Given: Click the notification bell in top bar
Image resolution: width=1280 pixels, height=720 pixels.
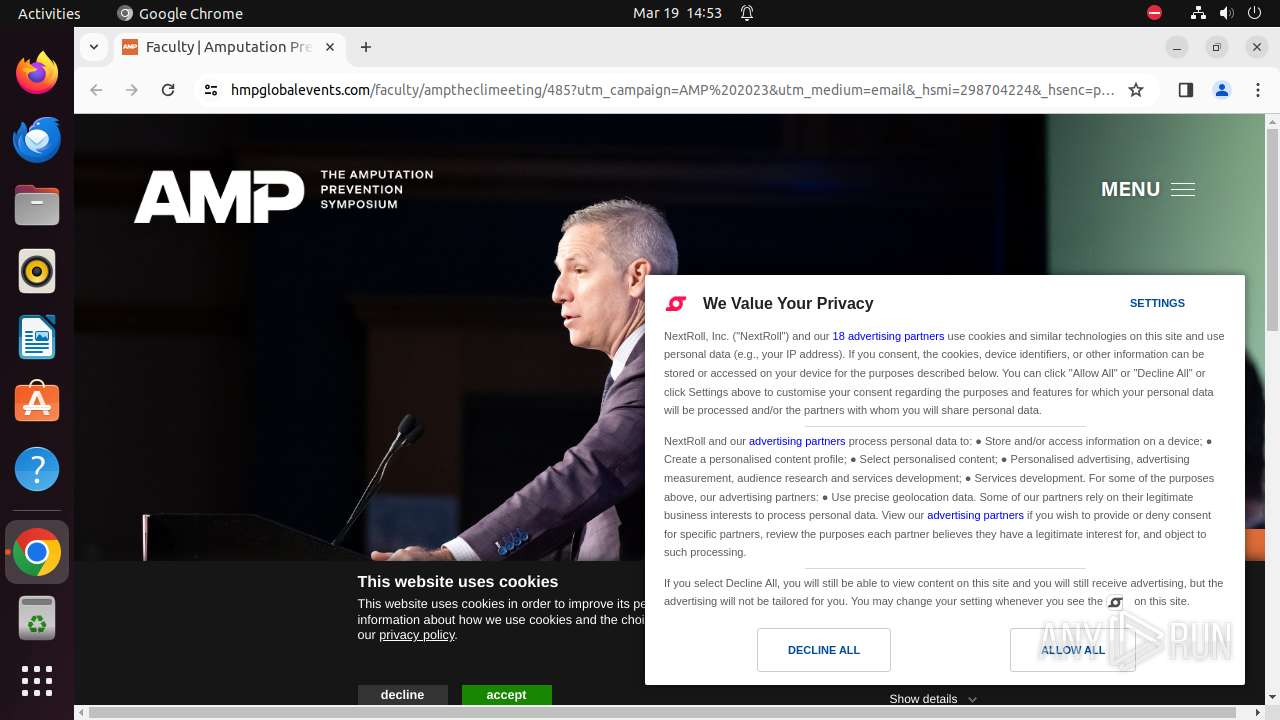Looking at the screenshot, I should (x=747, y=13).
